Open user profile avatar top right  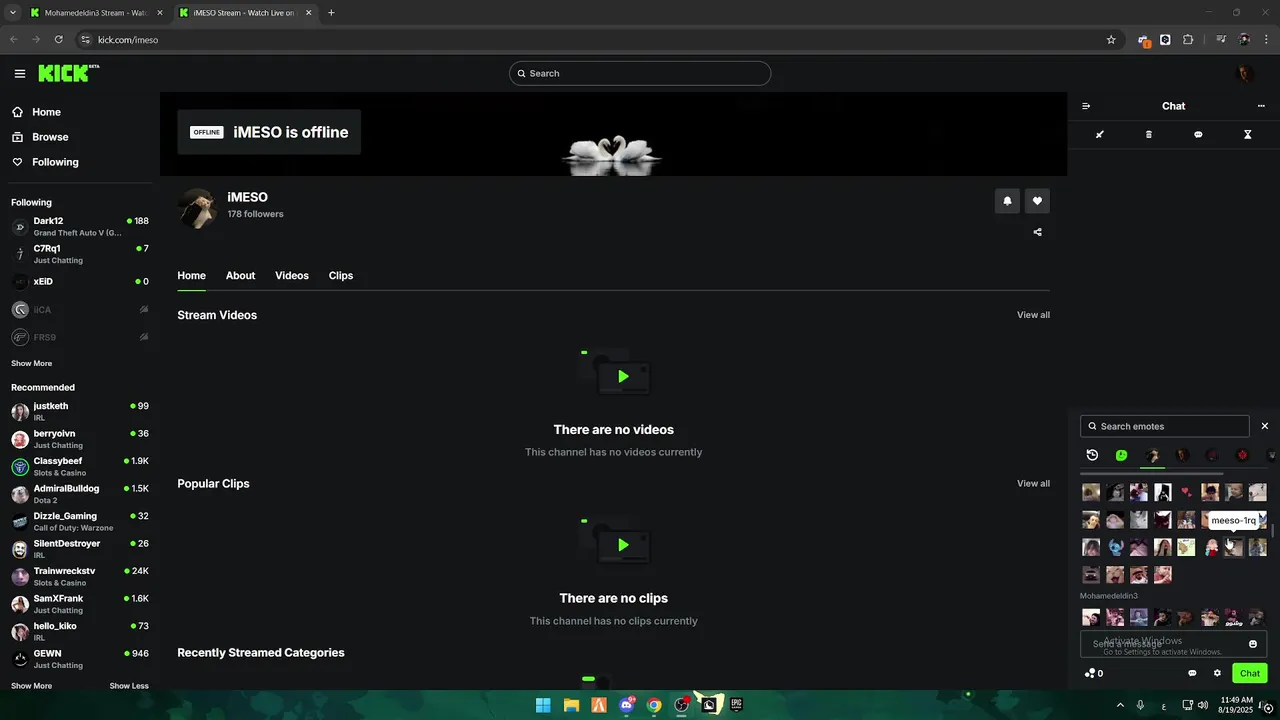(x=1245, y=73)
